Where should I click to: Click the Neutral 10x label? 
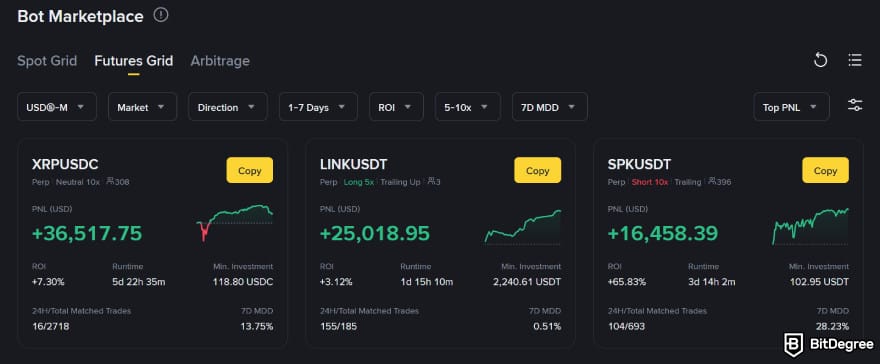click(77, 182)
